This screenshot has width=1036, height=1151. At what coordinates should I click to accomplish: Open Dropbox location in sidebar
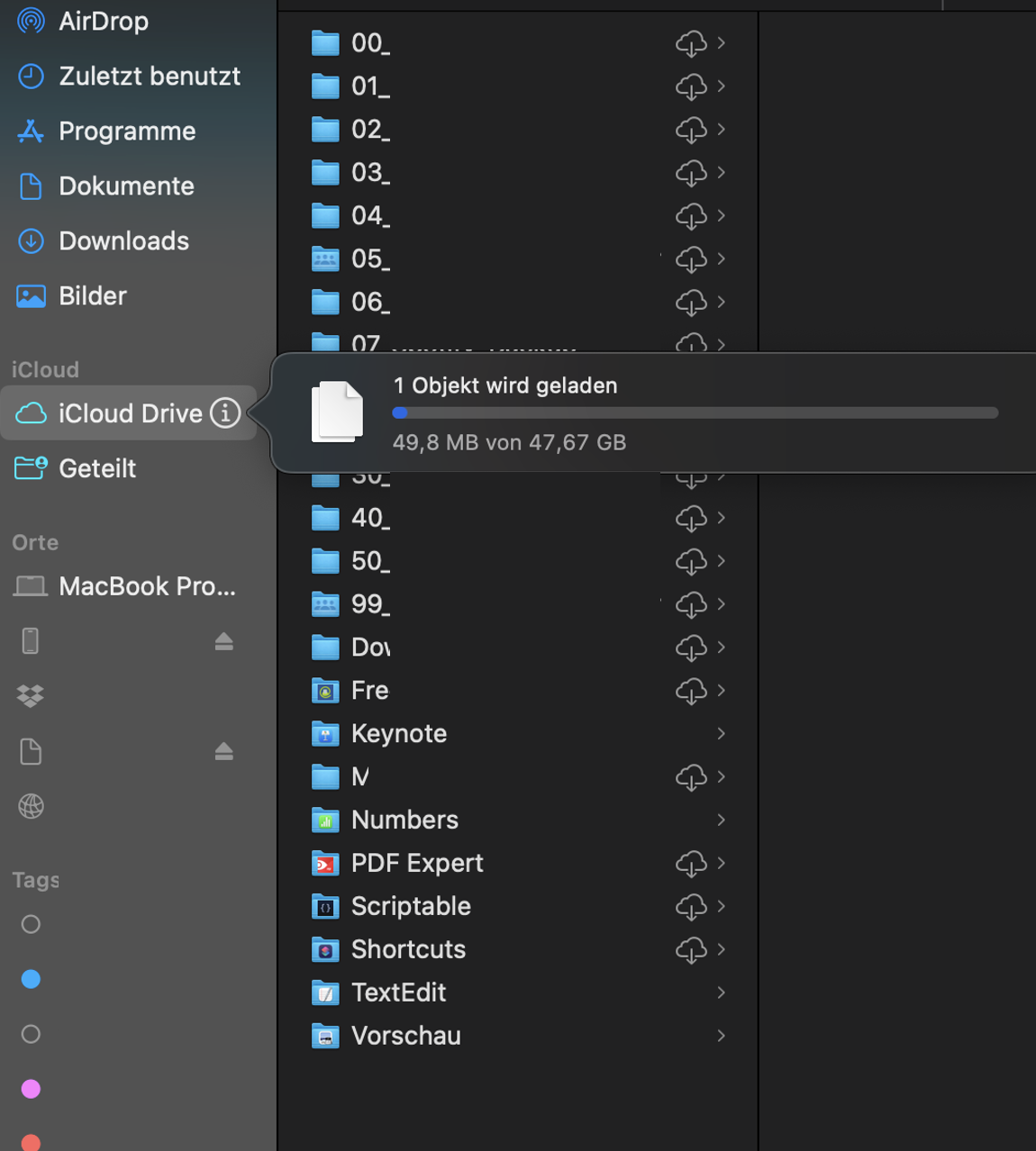pos(31,696)
